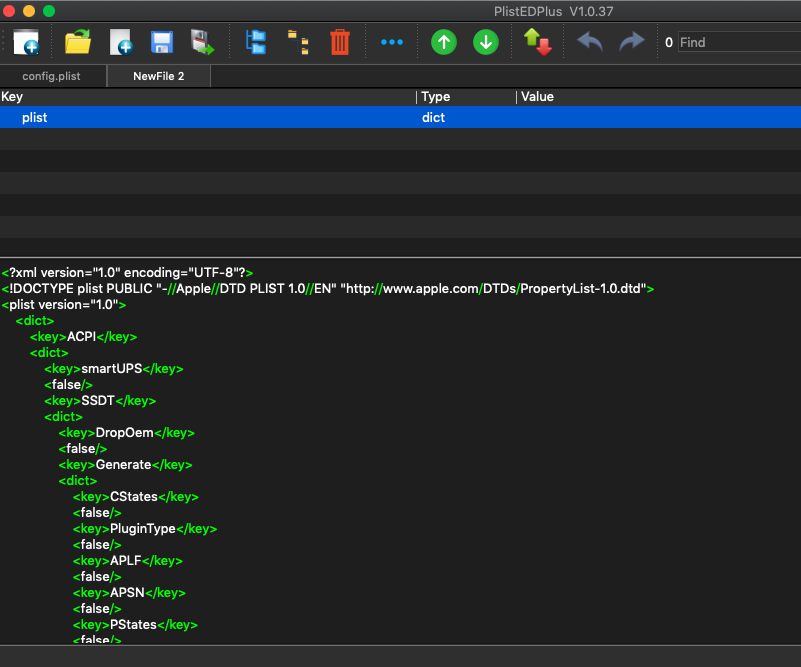Expand all tree nodes icon
The image size is (801, 667).
(256, 42)
